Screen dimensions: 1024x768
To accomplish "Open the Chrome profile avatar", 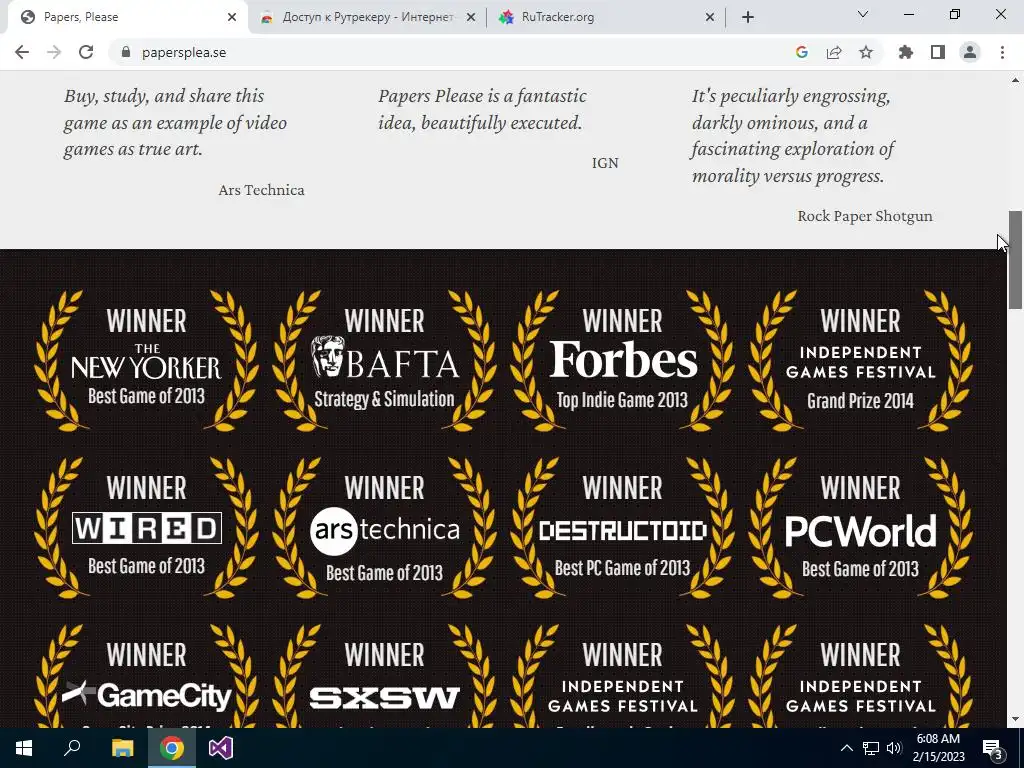I will click(970, 52).
